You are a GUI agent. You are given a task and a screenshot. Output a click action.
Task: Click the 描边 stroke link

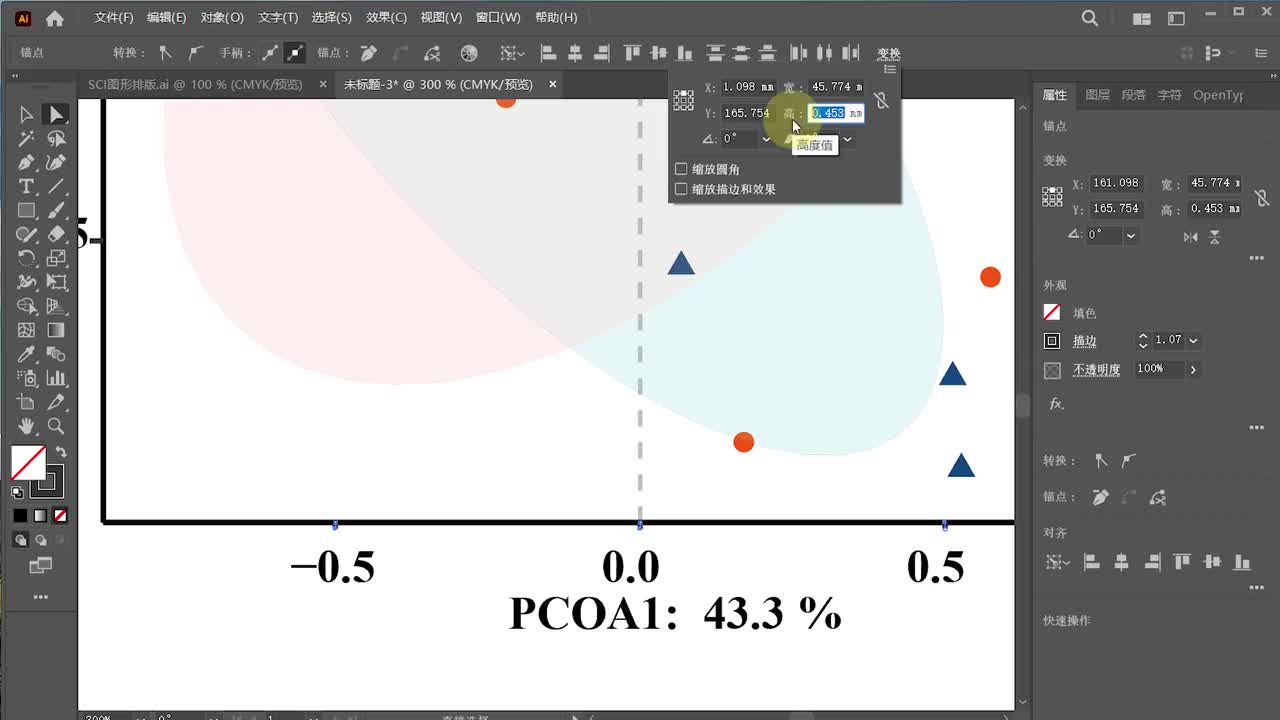click(x=1084, y=341)
